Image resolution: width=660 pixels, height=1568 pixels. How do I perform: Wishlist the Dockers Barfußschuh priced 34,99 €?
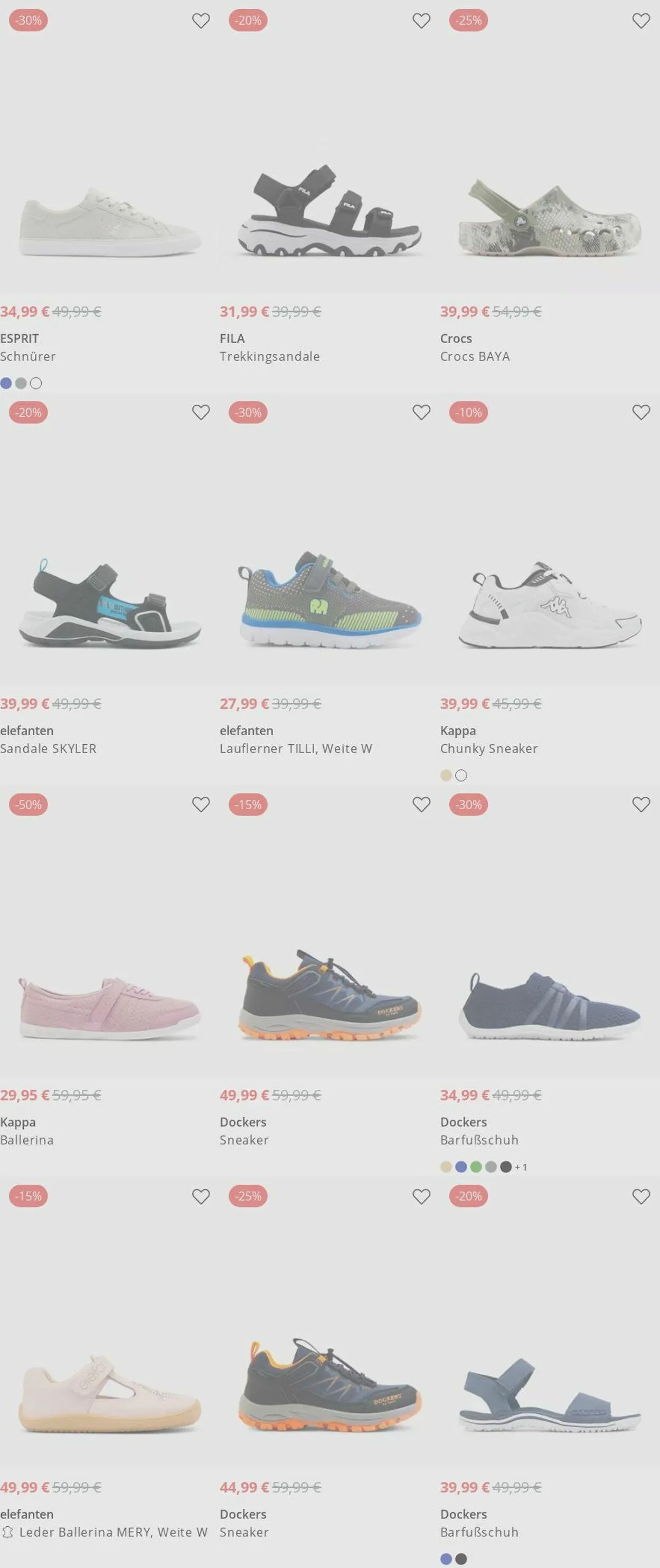(x=641, y=804)
